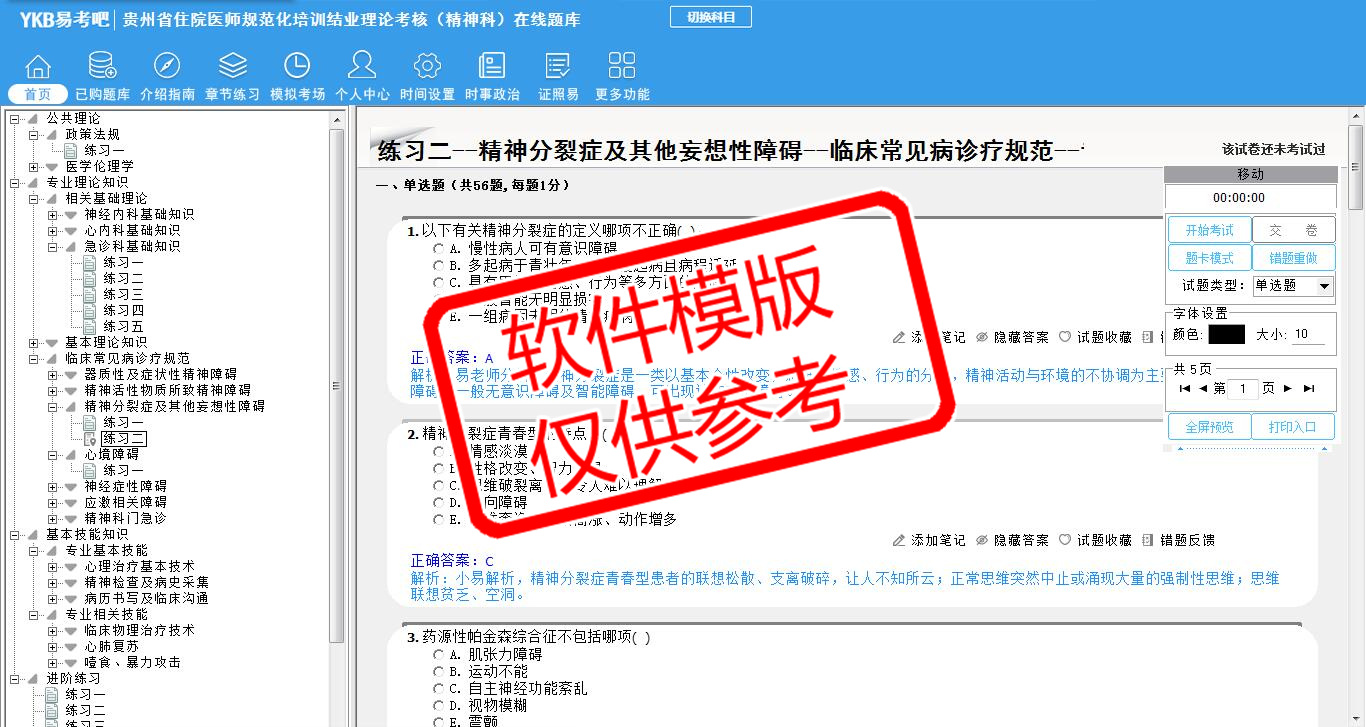Image resolution: width=1366 pixels, height=727 pixels.
Task: Click the 开始考试 button
Action: (x=1209, y=230)
